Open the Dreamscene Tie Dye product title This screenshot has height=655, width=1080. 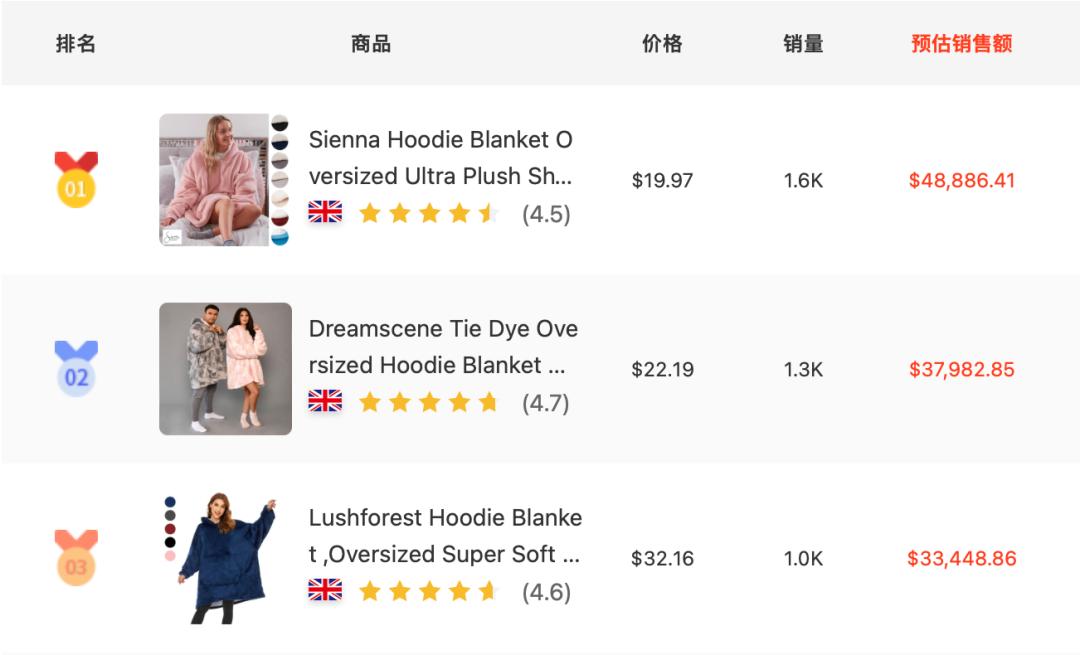pos(443,347)
